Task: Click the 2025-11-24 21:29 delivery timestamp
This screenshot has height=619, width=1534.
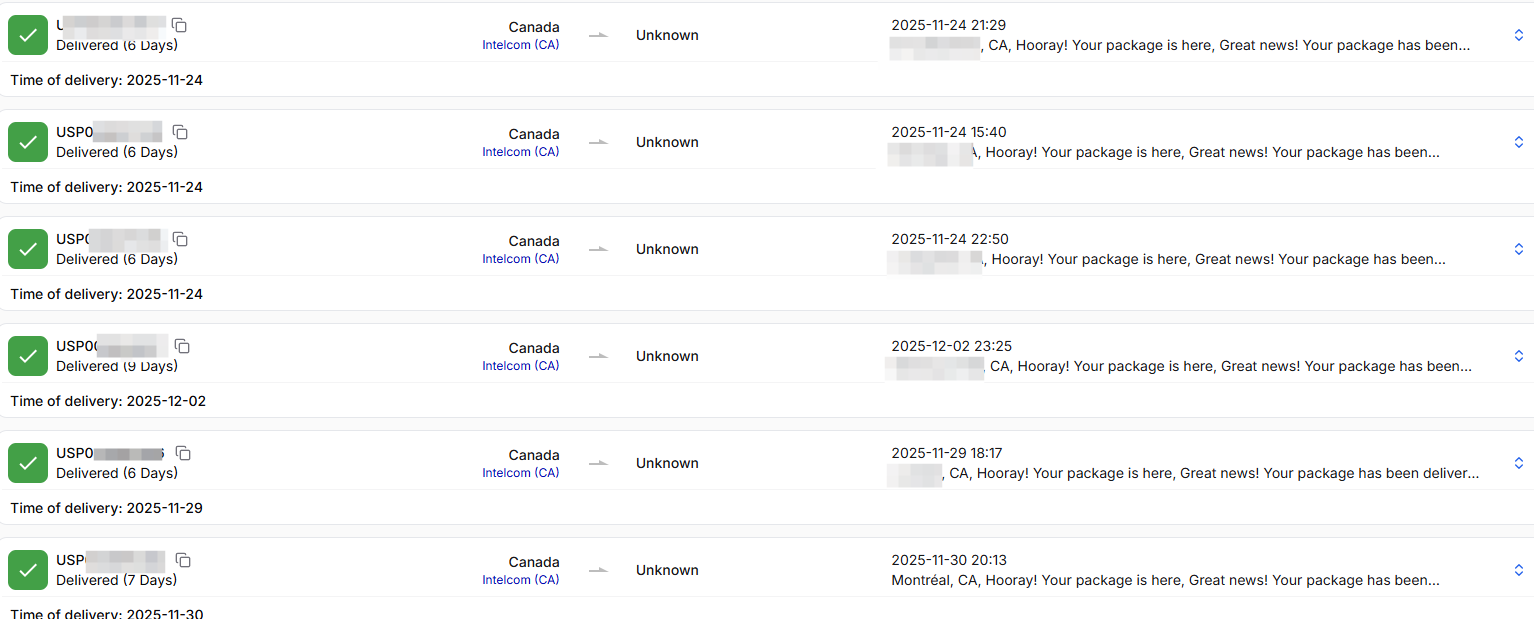Action: [x=948, y=24]
